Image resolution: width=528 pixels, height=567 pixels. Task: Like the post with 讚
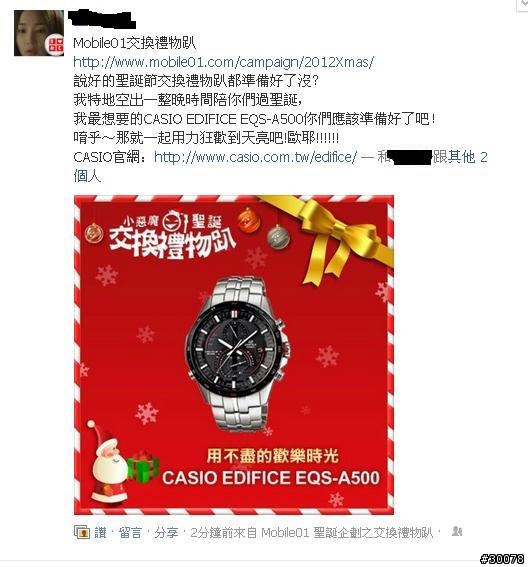click(101, 533)
